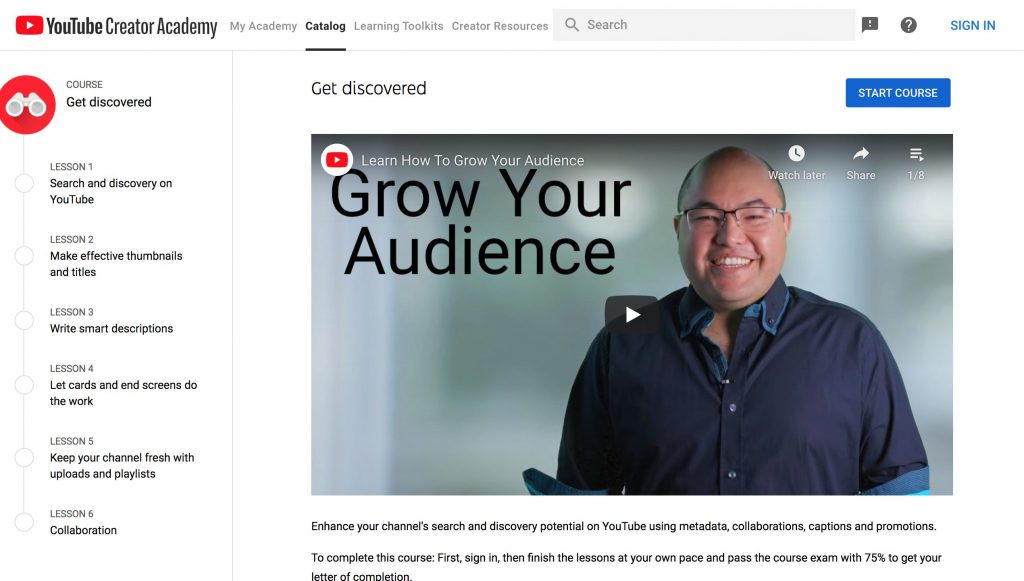This screenshot has width=1024, height=581.
Task: Click the Get discovered page heading
Action: click(x=369, y=88)
